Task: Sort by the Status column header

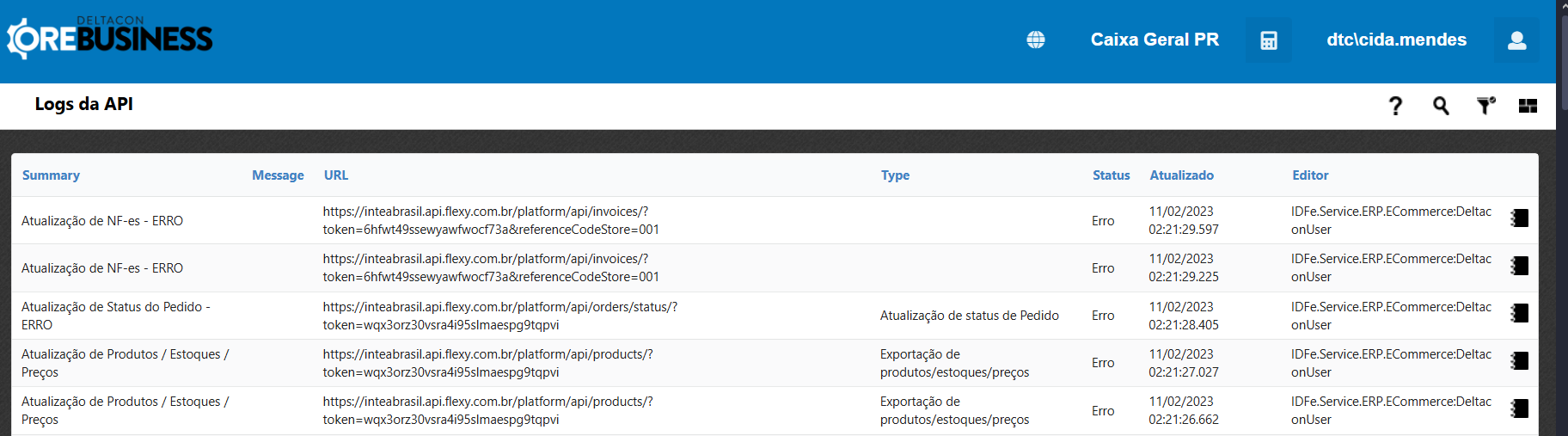Action: [1111, 175]
